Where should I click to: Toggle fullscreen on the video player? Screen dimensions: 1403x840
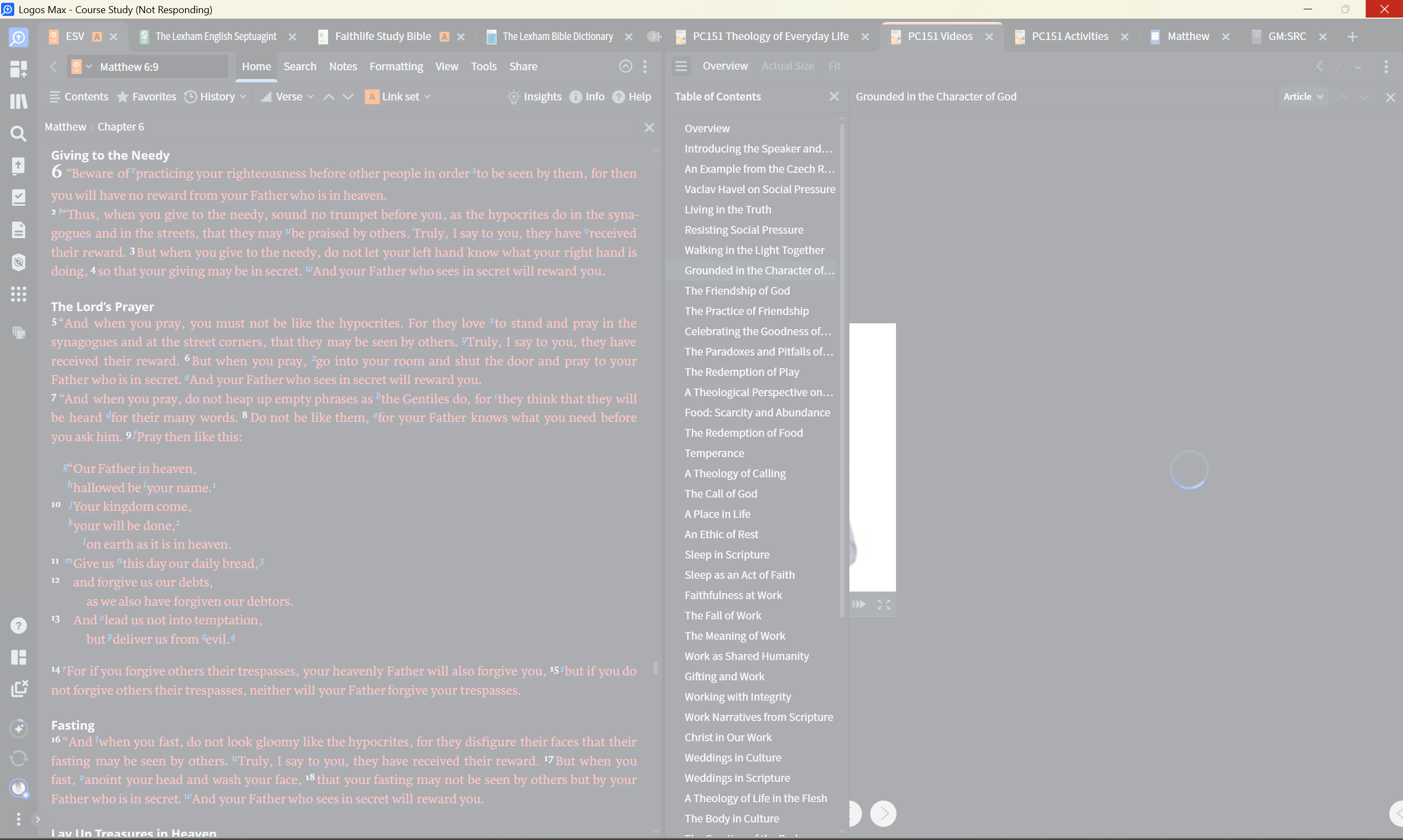tap(883, 604)
